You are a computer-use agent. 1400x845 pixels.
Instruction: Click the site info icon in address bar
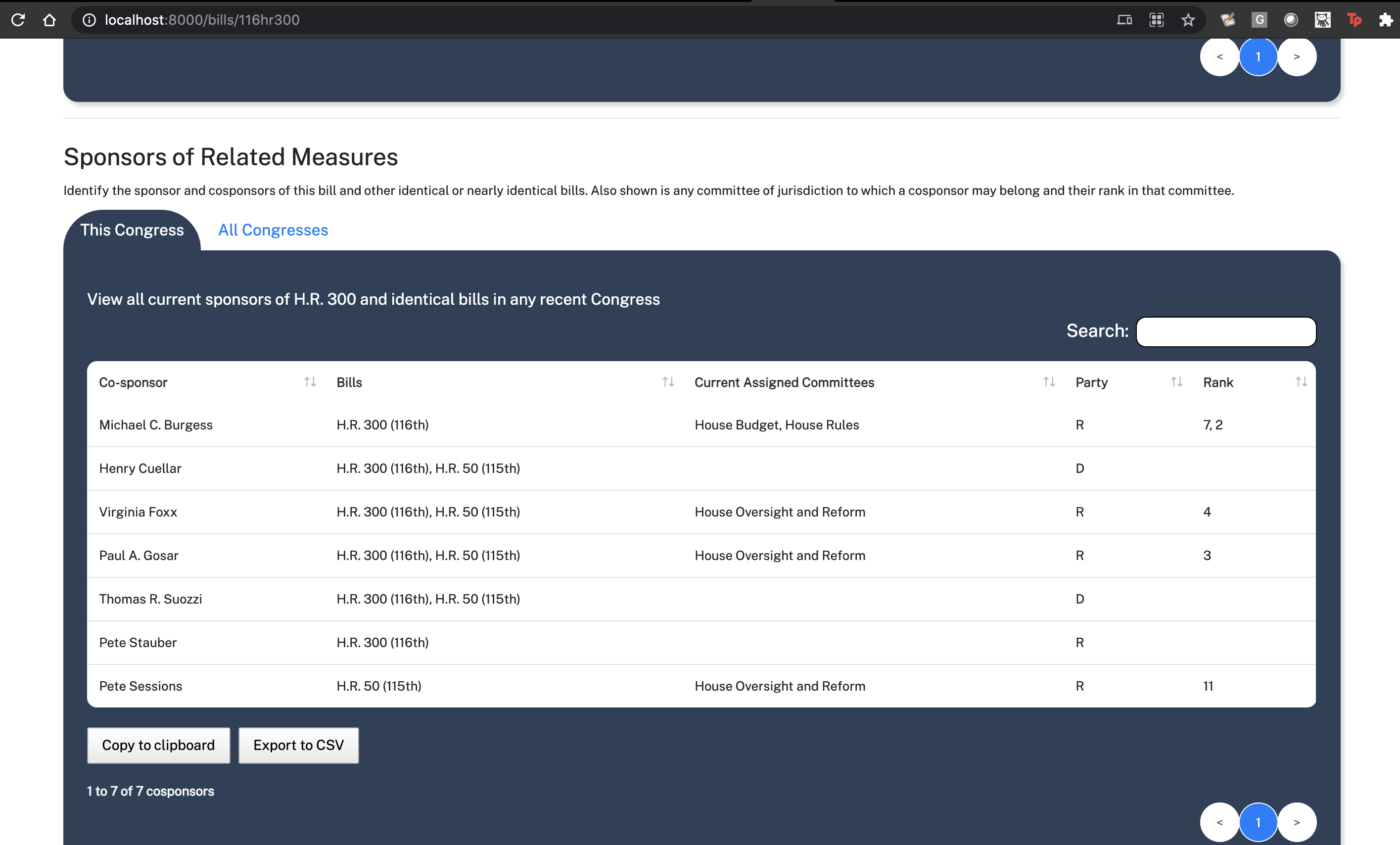pyautogui.click(x=89, y=20)
